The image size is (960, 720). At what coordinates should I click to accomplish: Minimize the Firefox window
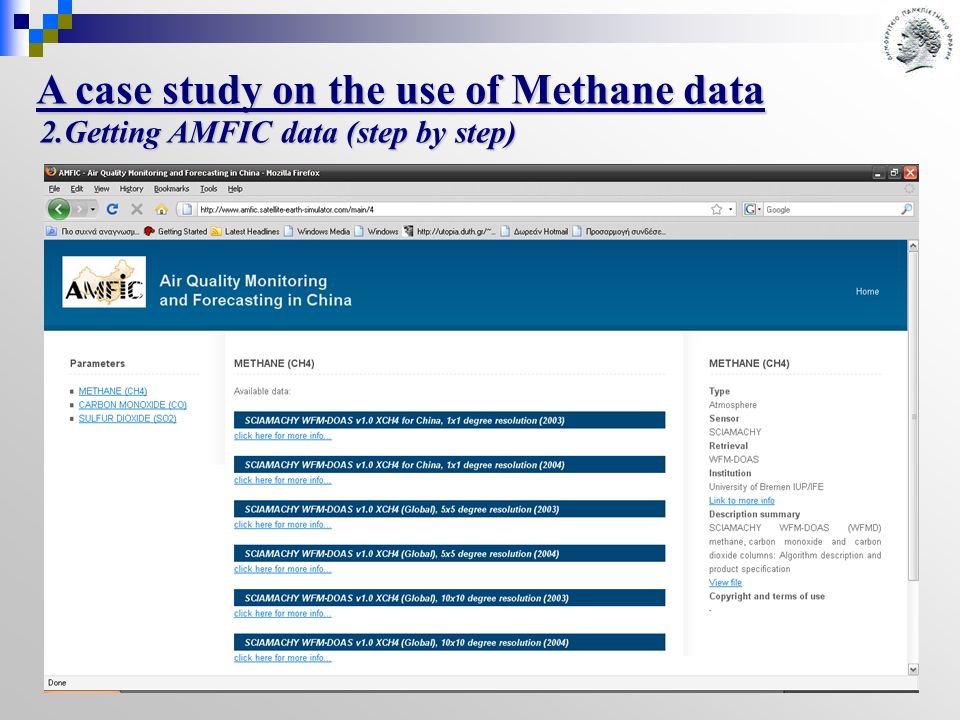coord(878,173)
